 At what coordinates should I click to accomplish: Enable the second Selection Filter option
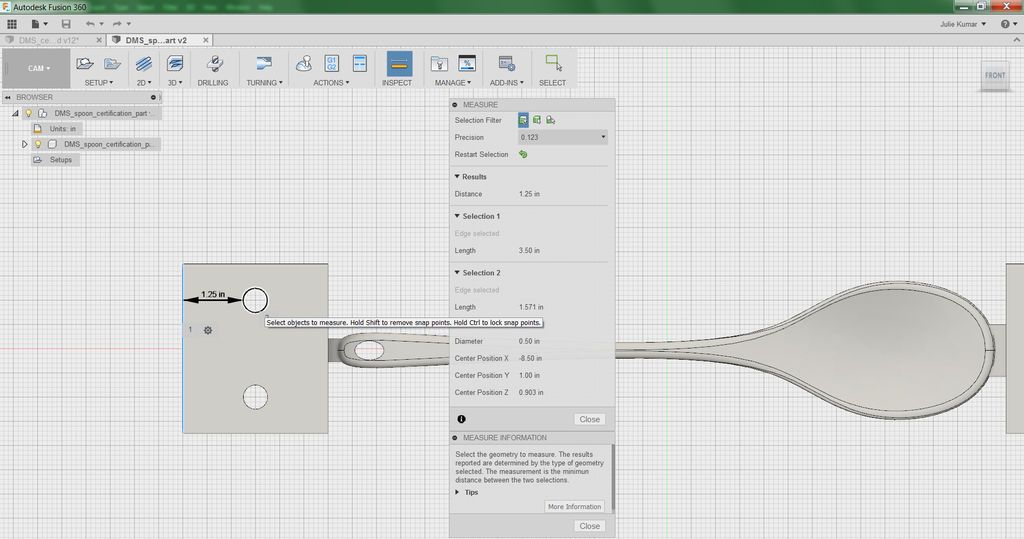coord(536,120)
